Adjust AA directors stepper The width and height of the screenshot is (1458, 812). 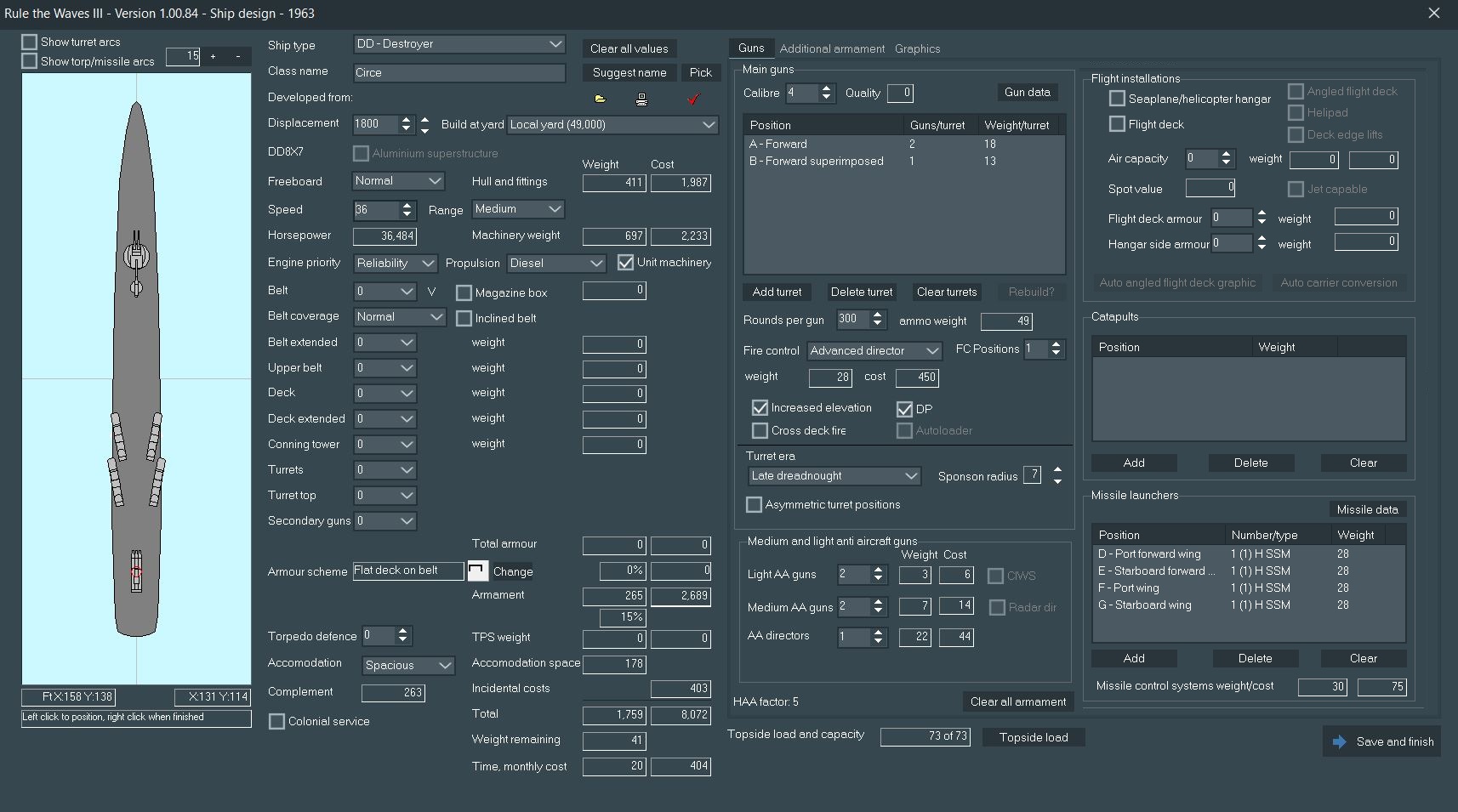click(x=878, y=636)
